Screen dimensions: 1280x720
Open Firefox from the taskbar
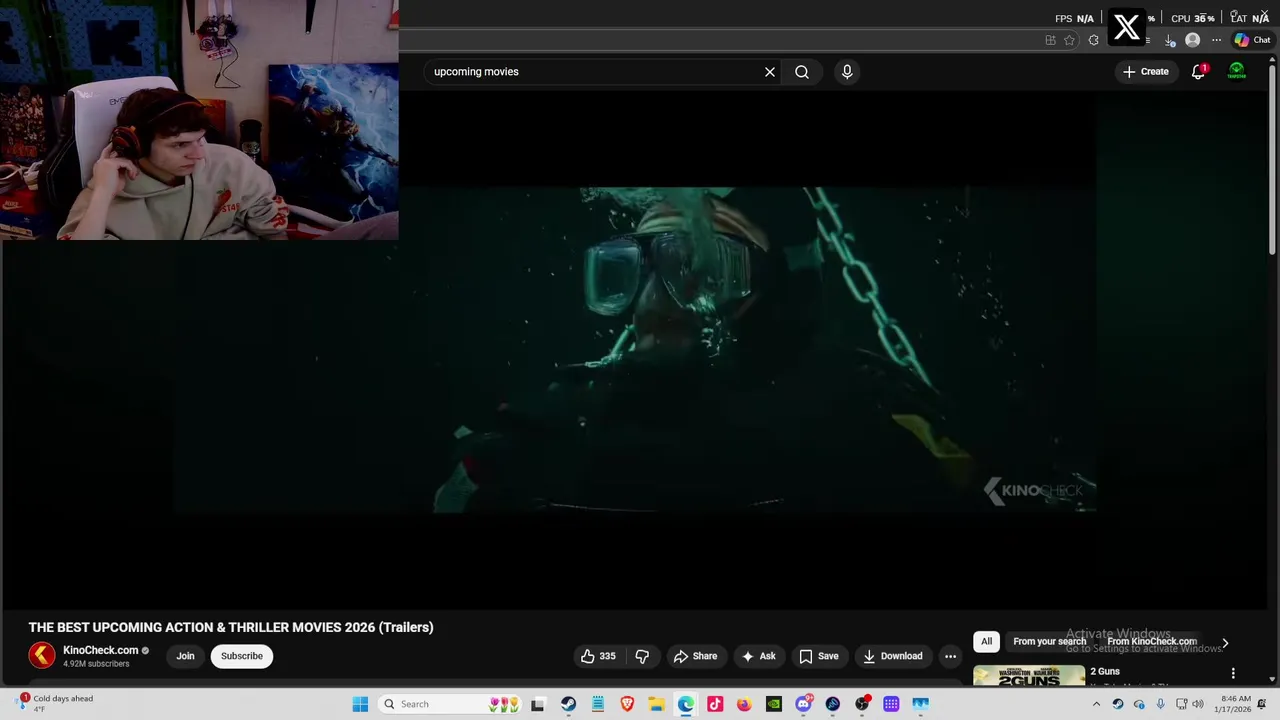744,704
